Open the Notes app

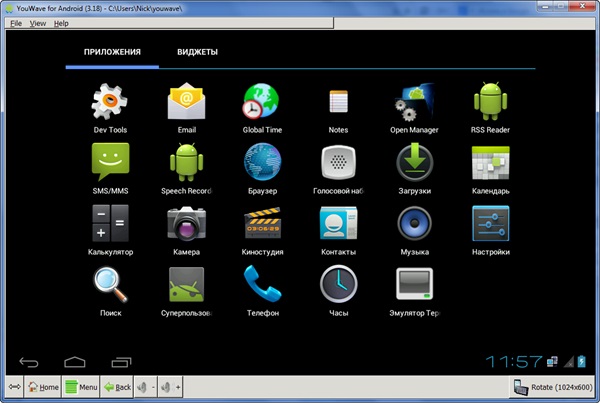click(338, 102)
